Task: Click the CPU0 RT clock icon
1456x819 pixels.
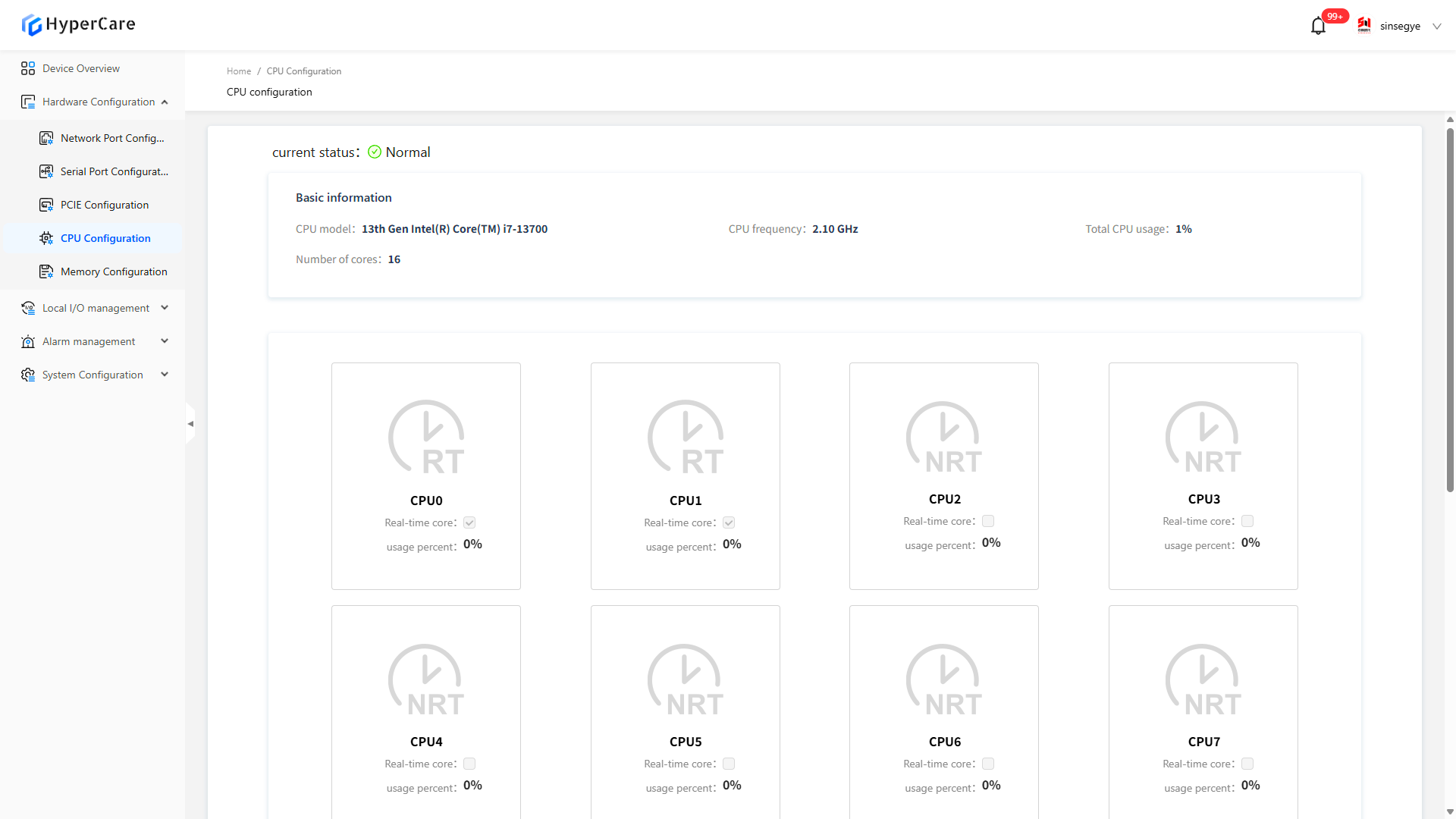Action: (426, 438)
